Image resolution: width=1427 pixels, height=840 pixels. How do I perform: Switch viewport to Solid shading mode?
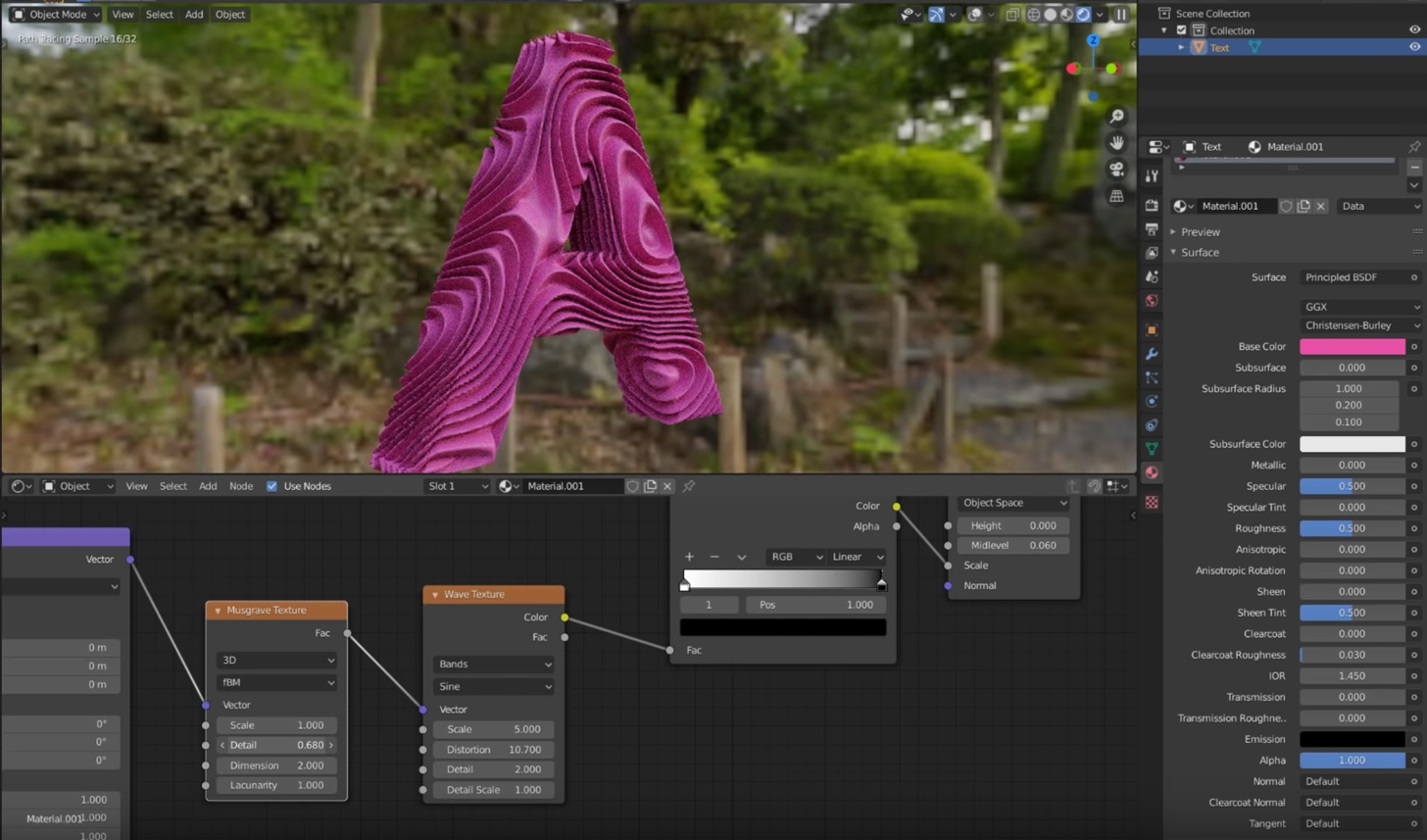(1051, 15)
